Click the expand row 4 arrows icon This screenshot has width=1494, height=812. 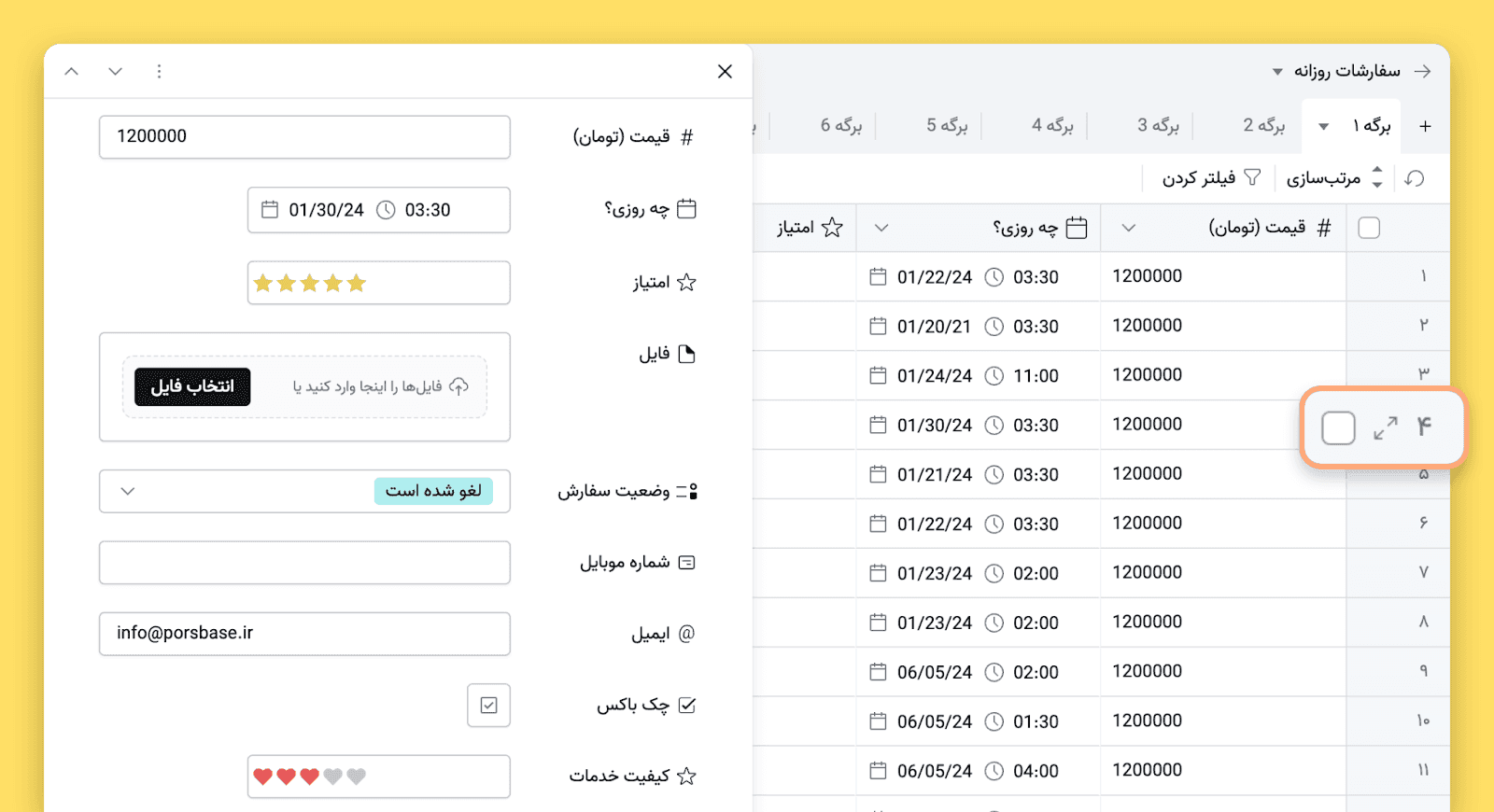point(1385,427)
